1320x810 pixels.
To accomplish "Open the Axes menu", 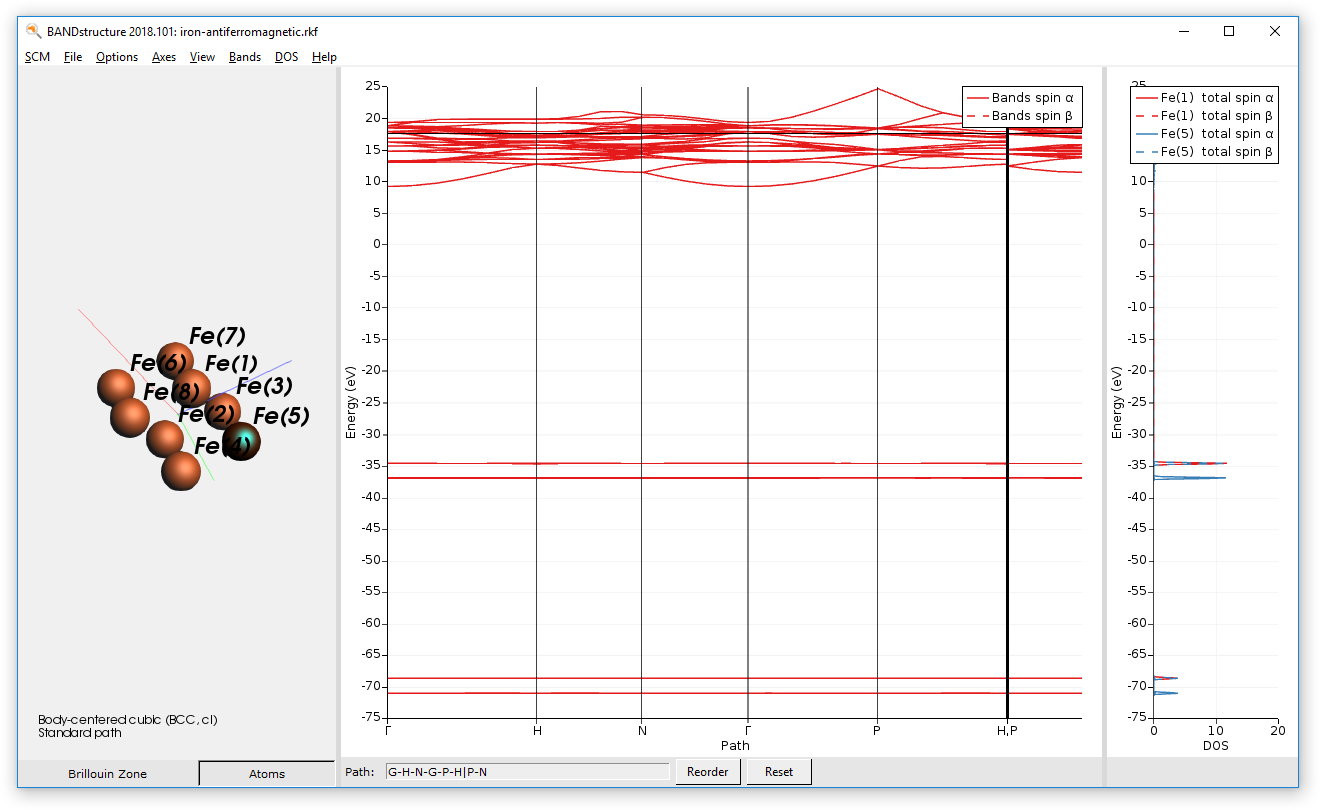I will tap(163, 57).
